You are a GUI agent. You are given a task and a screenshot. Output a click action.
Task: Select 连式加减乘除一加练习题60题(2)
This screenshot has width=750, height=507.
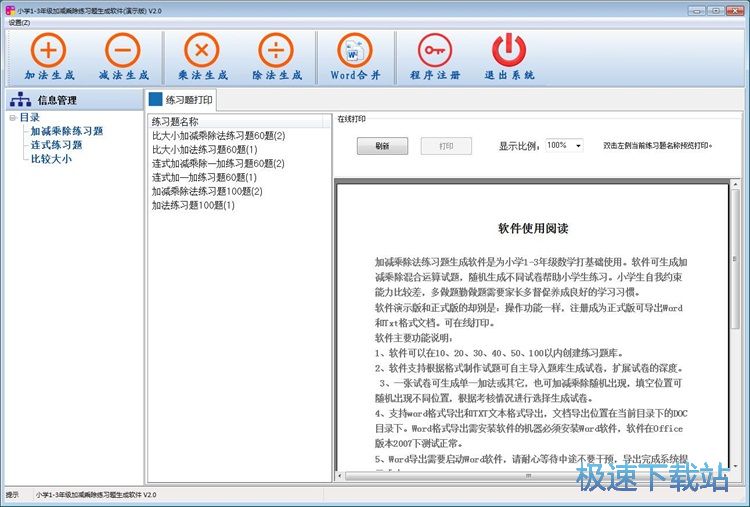[x=218, y=164]
